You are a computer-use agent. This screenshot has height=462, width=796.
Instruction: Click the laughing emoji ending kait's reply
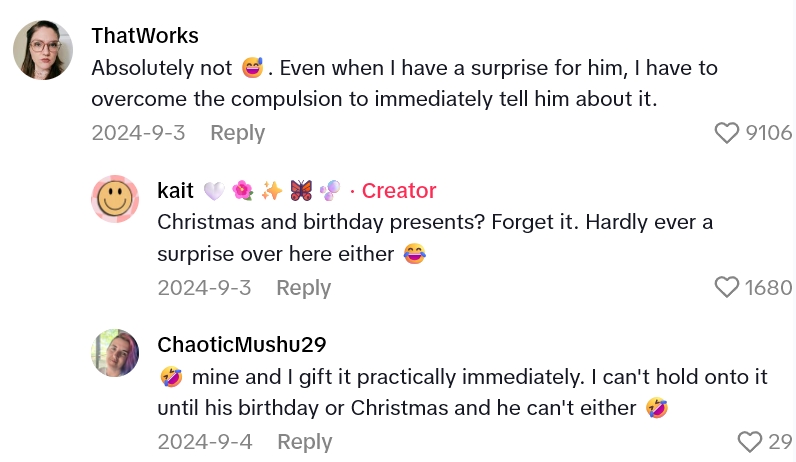[415, 254]
